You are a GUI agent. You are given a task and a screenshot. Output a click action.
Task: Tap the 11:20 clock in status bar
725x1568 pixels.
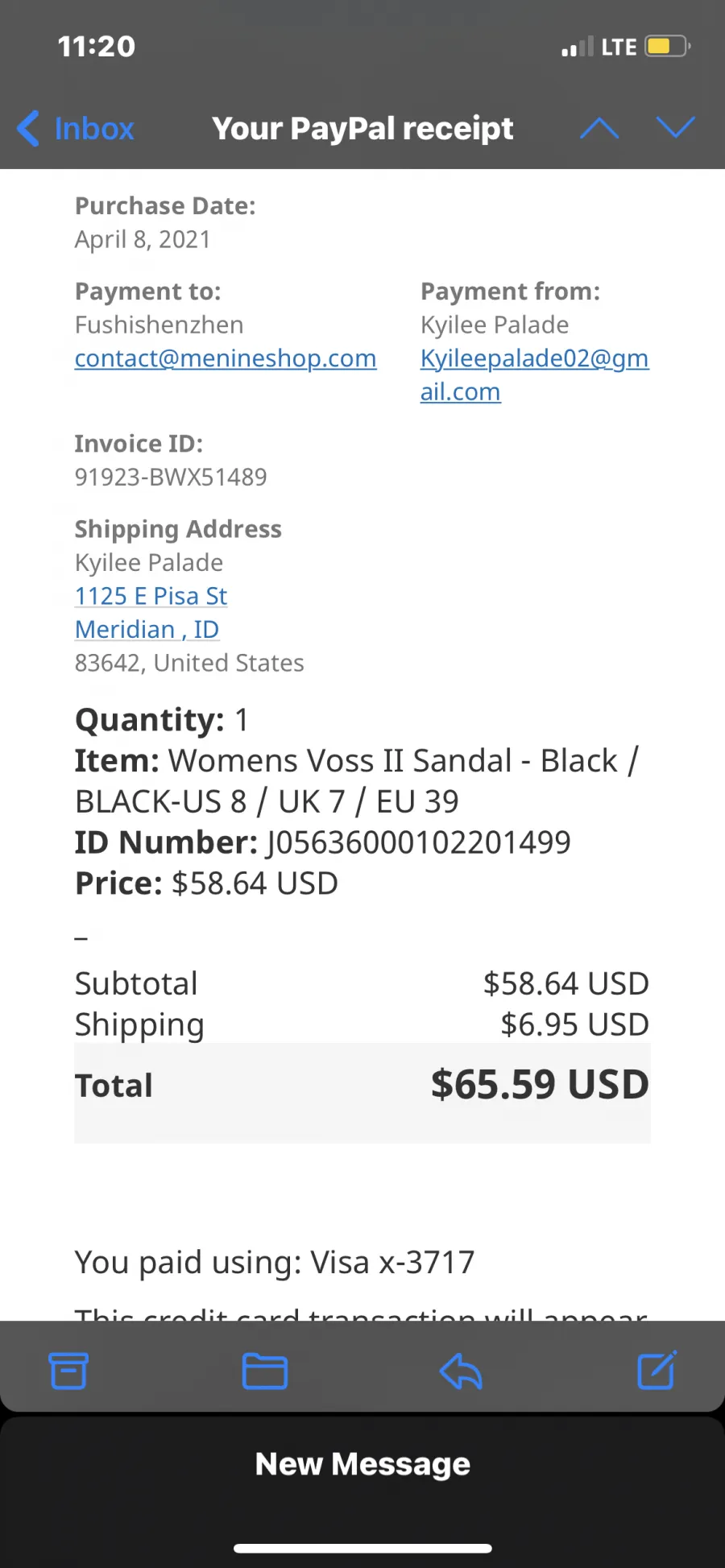[97, 47]
